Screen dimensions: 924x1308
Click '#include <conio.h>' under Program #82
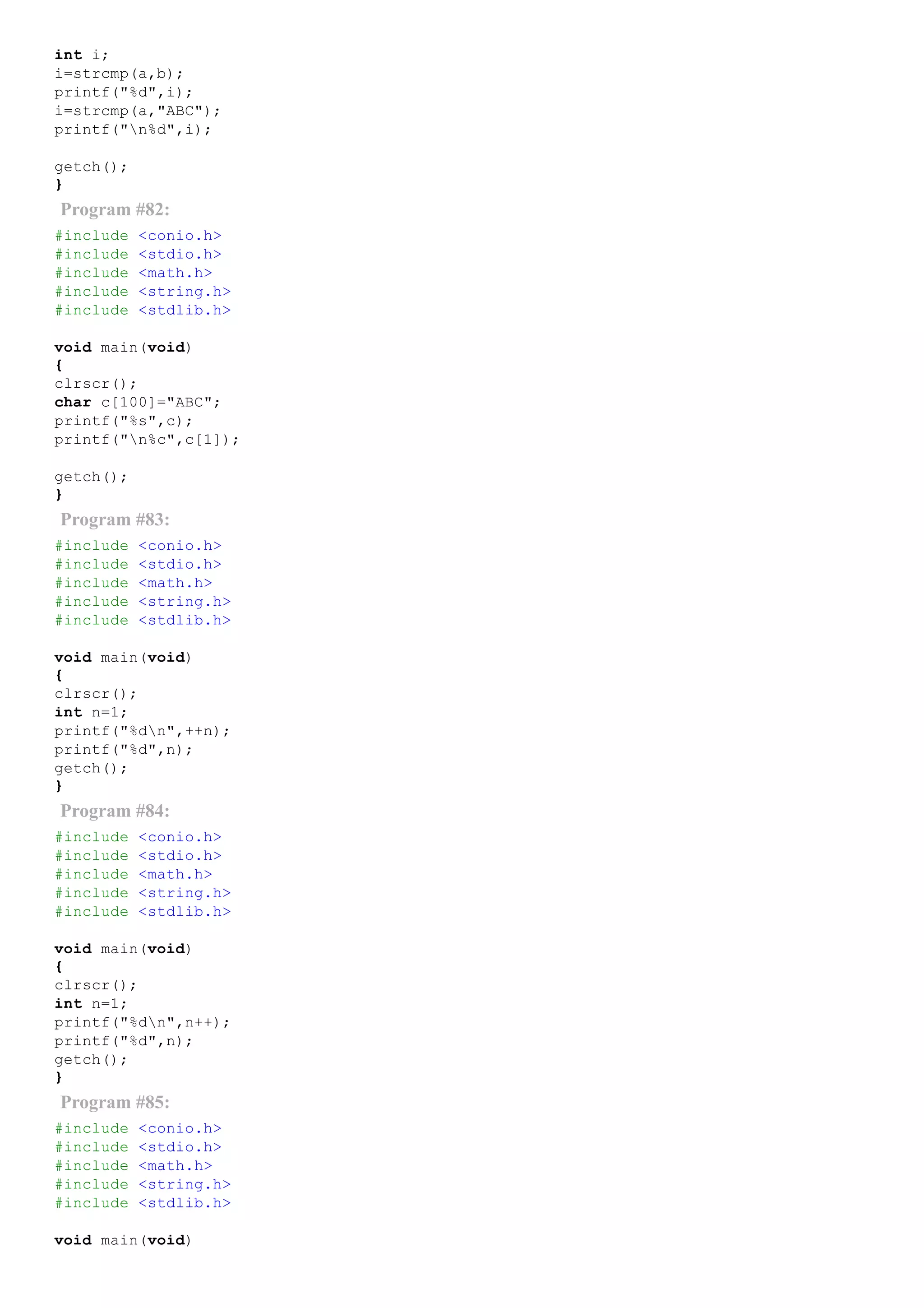[139, 236]
